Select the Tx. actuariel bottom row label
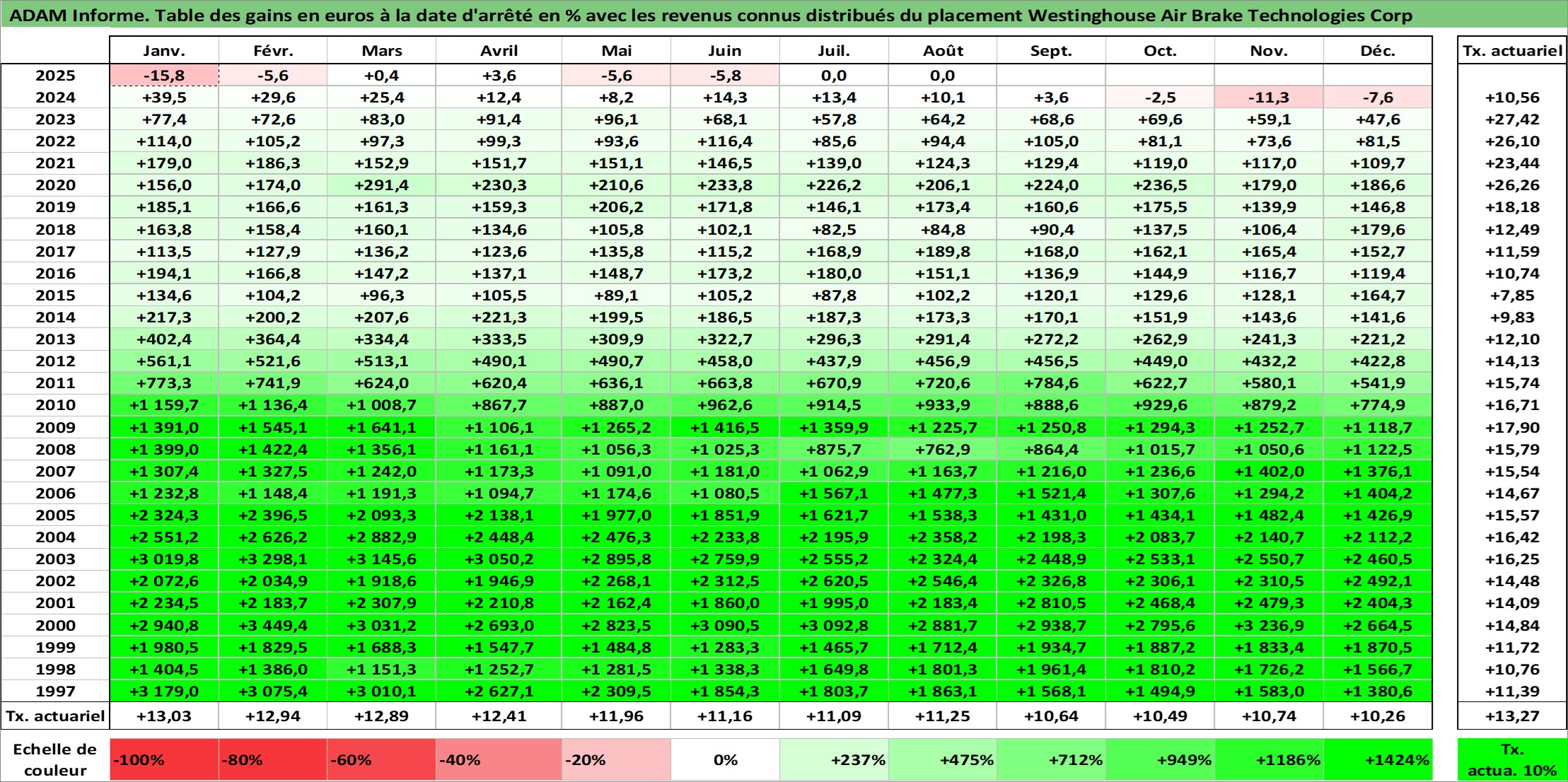The image size is (1568, 782). click(x=55, y=716)
